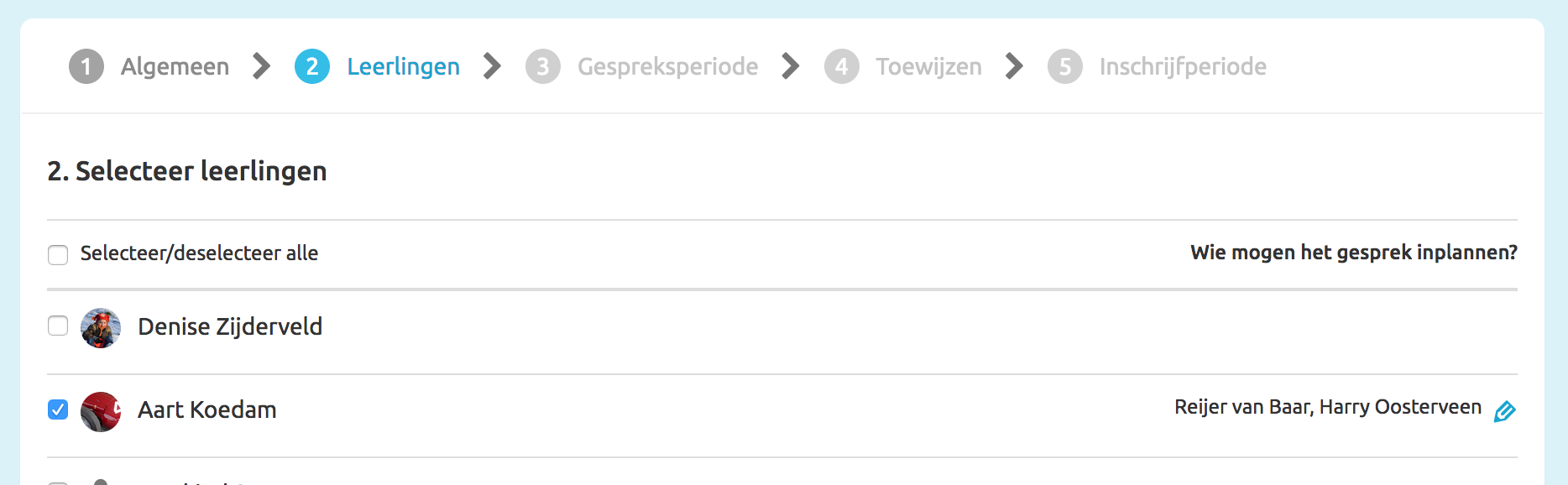This screenshot has width=1568, height=485.
Task: Click the chevron arrow after Leerlingen
Action: tap(493, 66)
